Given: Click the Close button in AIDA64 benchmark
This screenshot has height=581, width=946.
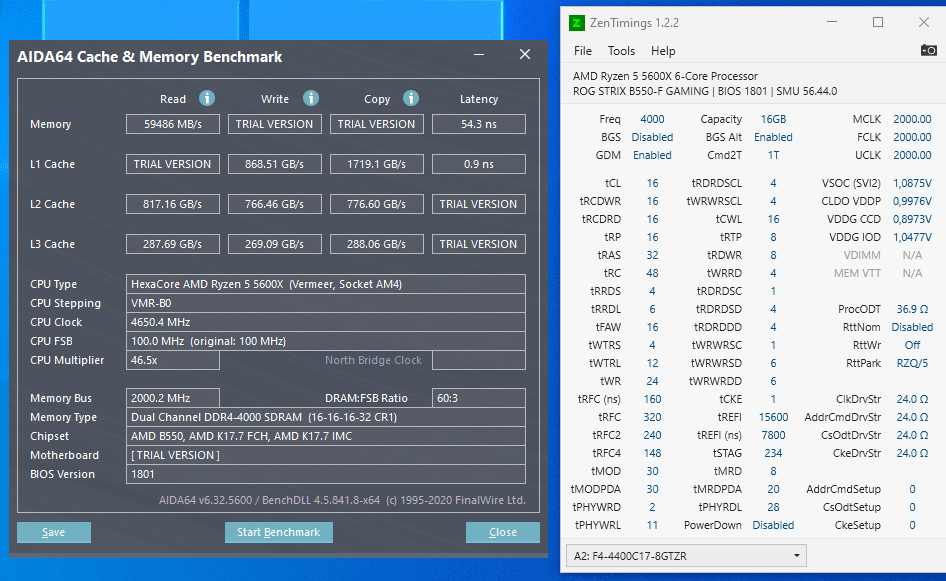Looking at the screenshot, I should tap(503, 532).
